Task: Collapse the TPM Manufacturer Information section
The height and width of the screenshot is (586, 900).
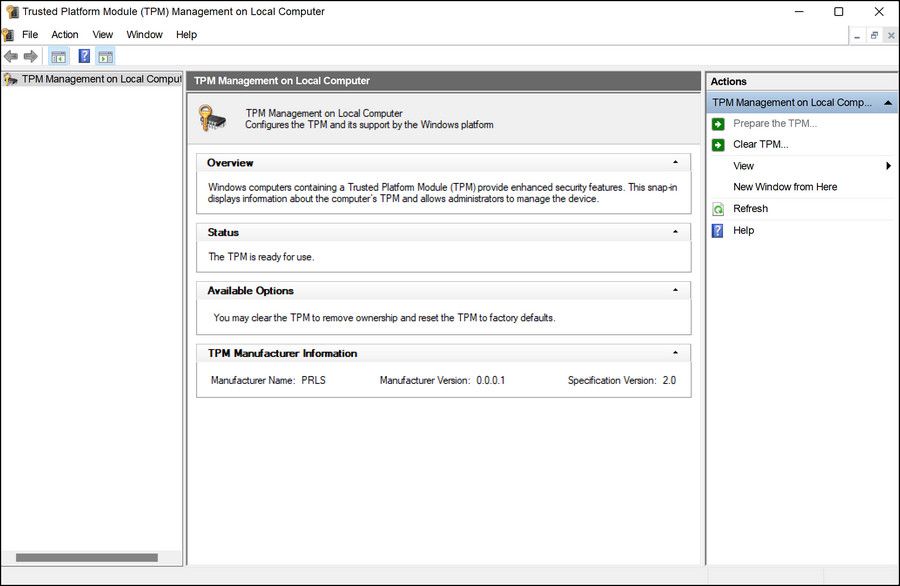Action: [675, 353]
